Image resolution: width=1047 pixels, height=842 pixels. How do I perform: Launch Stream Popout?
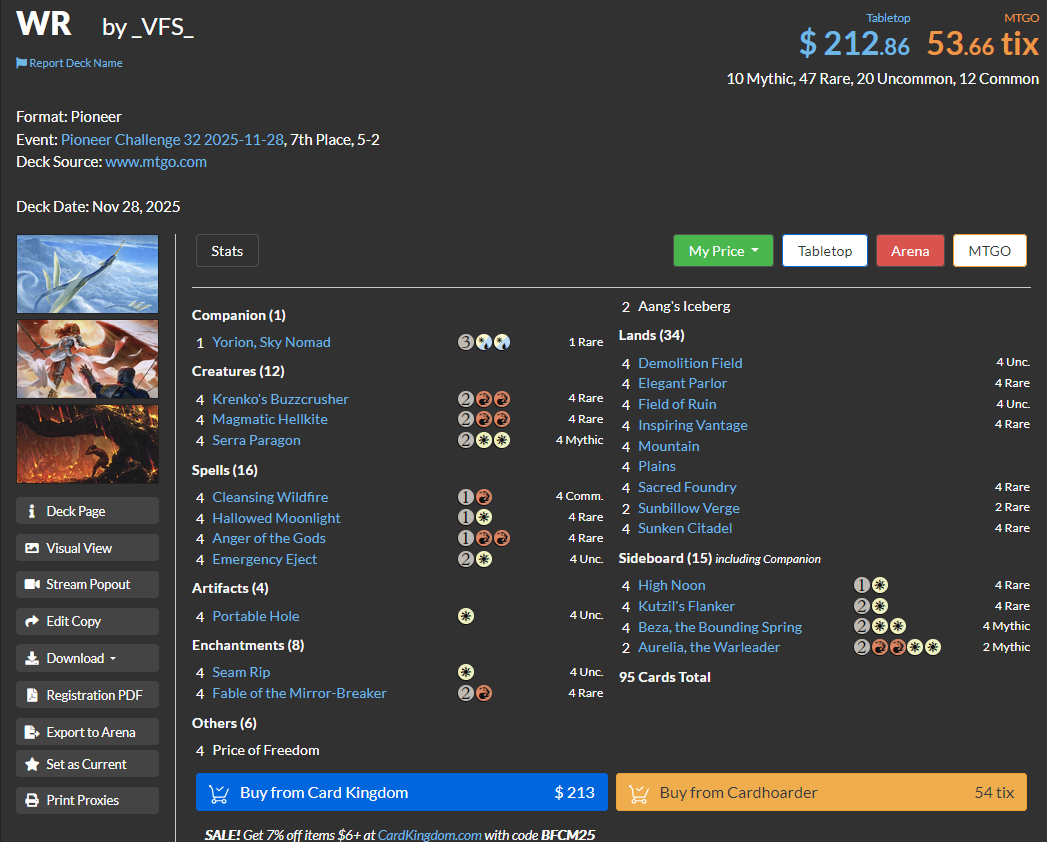coord(87,584)
